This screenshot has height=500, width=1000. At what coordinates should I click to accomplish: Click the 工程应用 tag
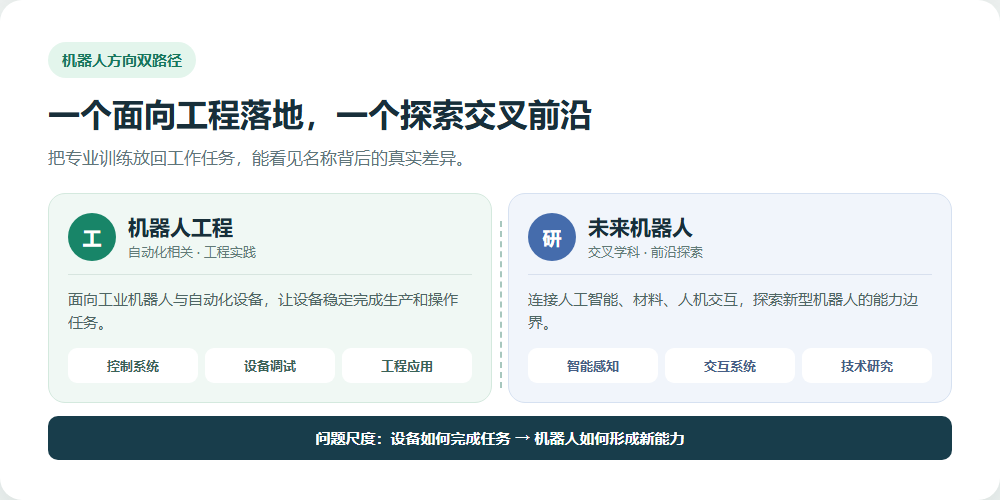(x=407, y=366)
